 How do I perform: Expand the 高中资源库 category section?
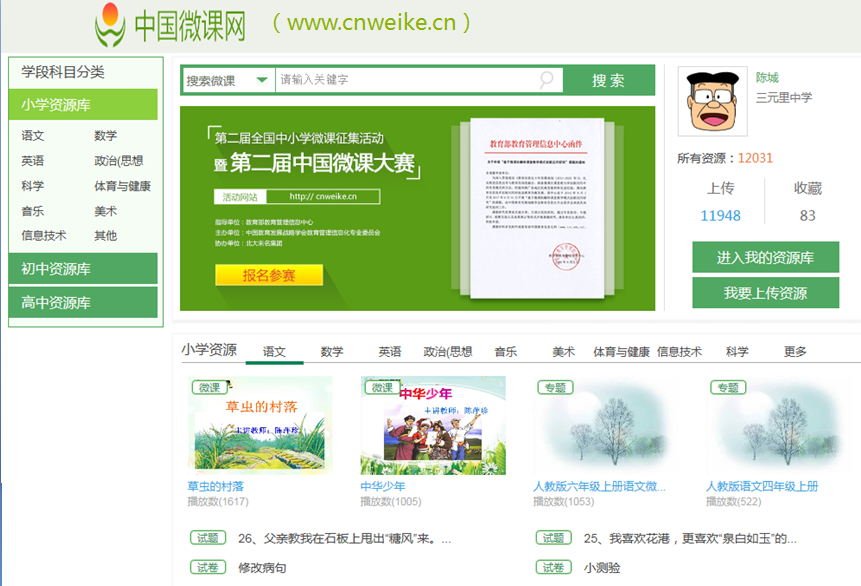84,302
